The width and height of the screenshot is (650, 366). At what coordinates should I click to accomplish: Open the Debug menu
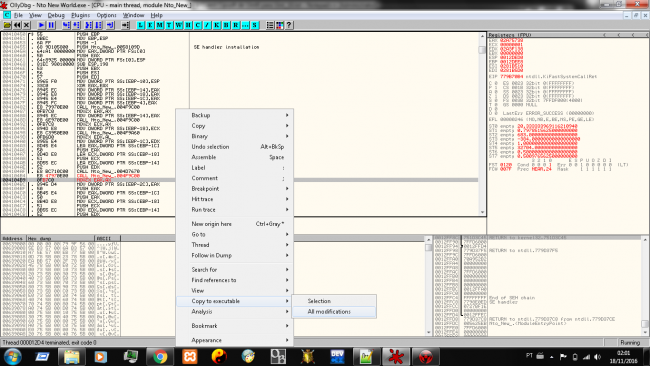tap(56, 15)
